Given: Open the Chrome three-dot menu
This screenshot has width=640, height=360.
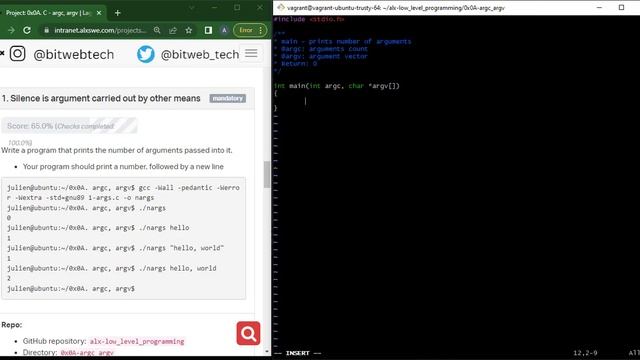Looking at the screenshot, I should coord(261,30).
